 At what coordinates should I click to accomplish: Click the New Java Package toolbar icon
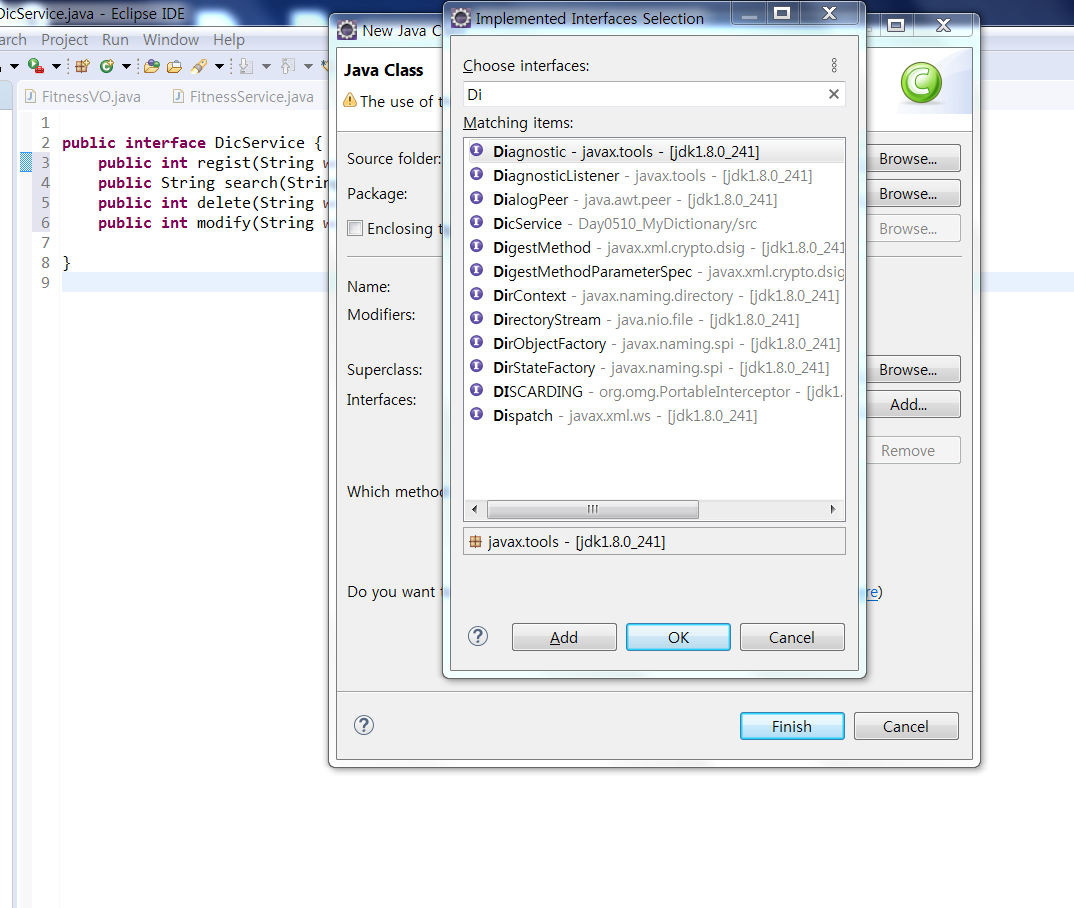(83, 66)
